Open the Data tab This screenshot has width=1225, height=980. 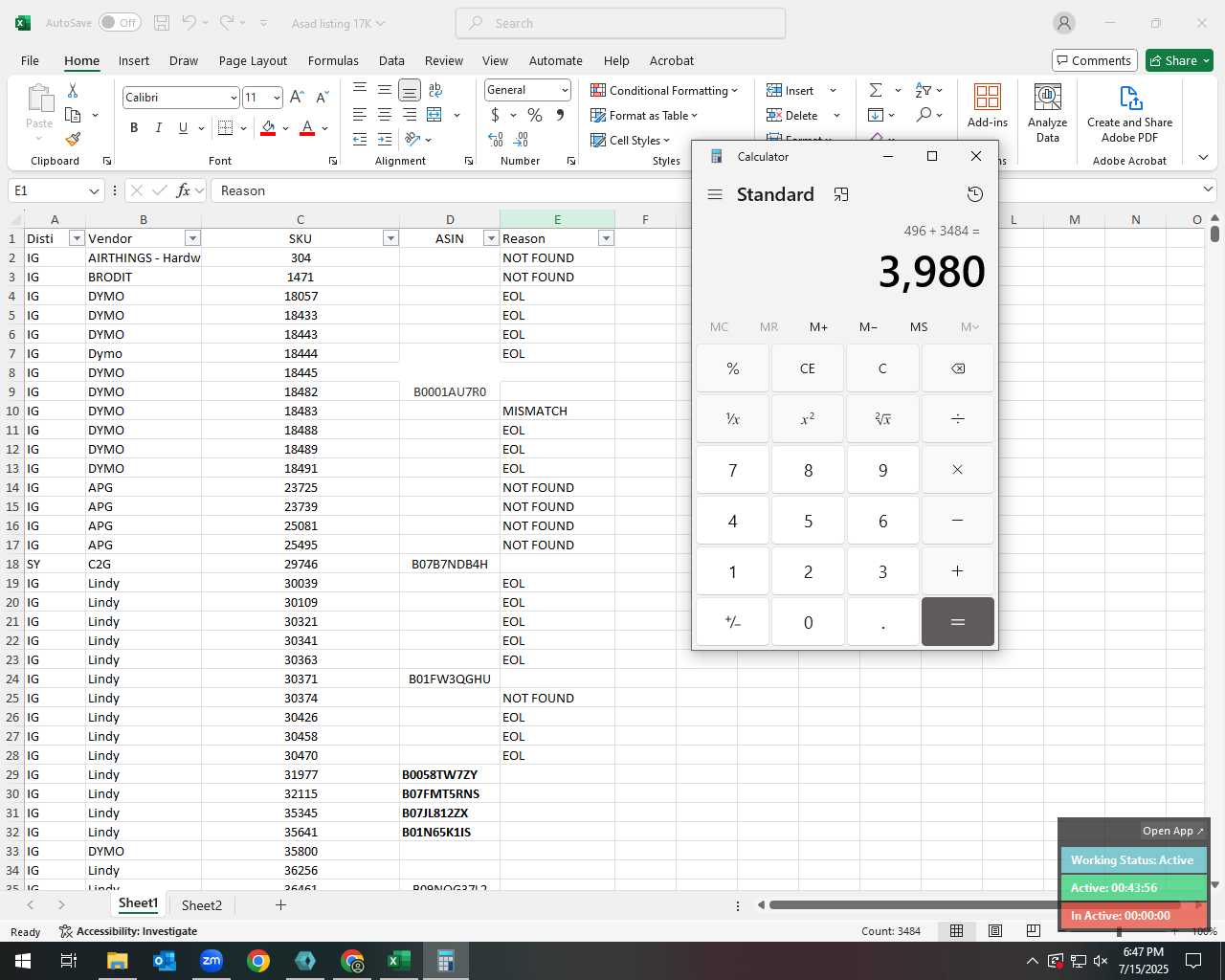point(391,60)
